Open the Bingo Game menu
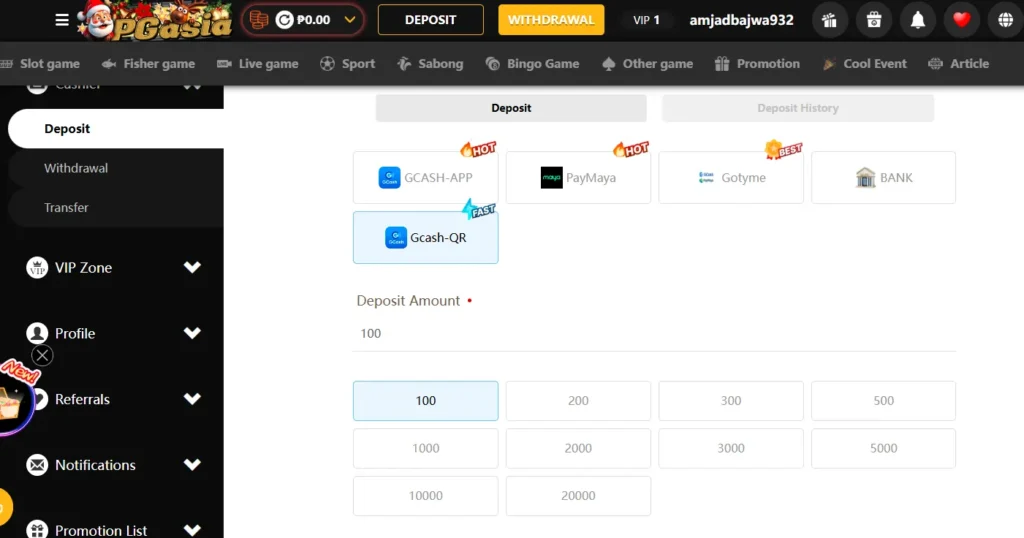This screenshot has width=1024, height=538. point(532,63)
